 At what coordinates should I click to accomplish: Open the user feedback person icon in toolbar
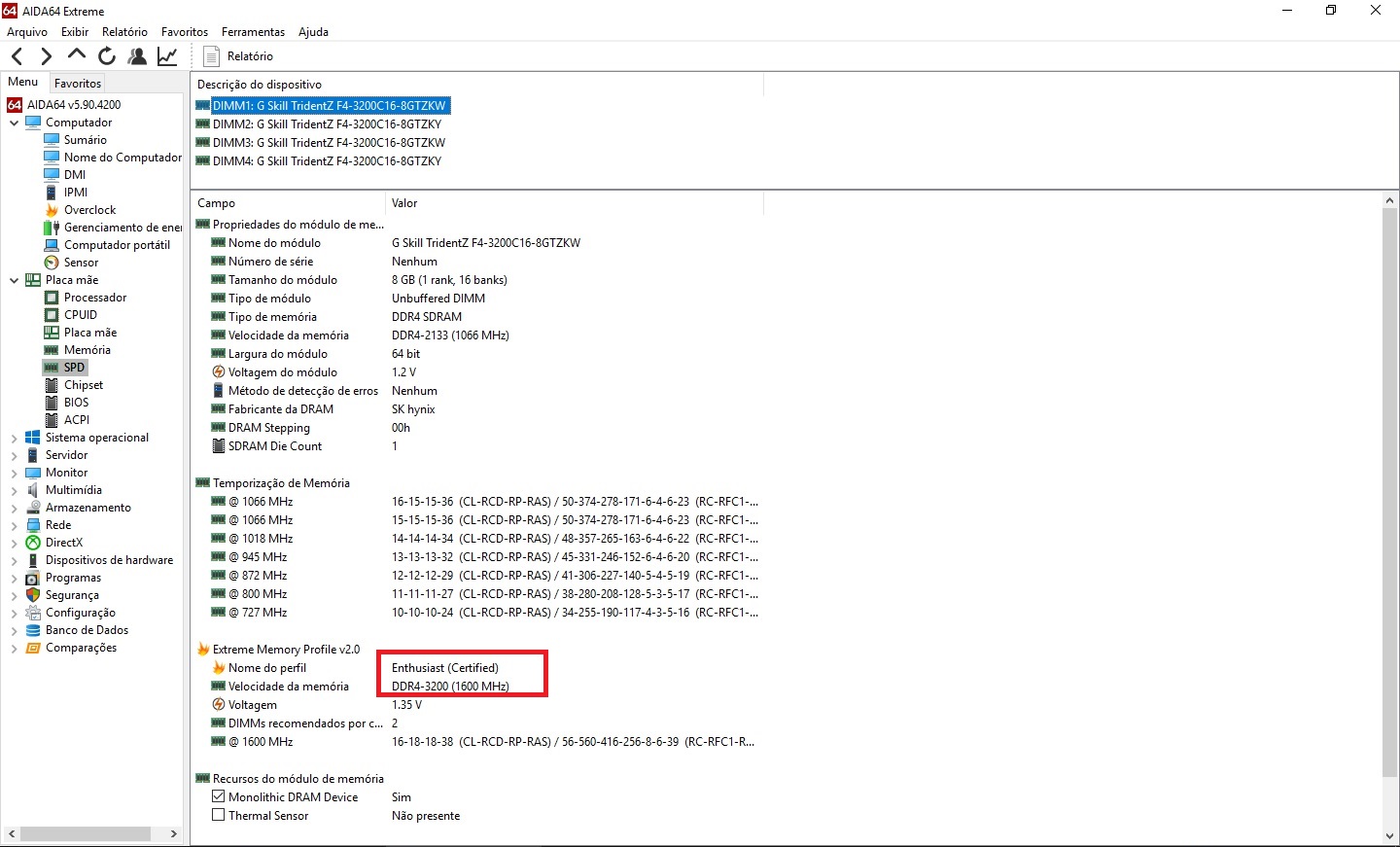coord(137,56)
